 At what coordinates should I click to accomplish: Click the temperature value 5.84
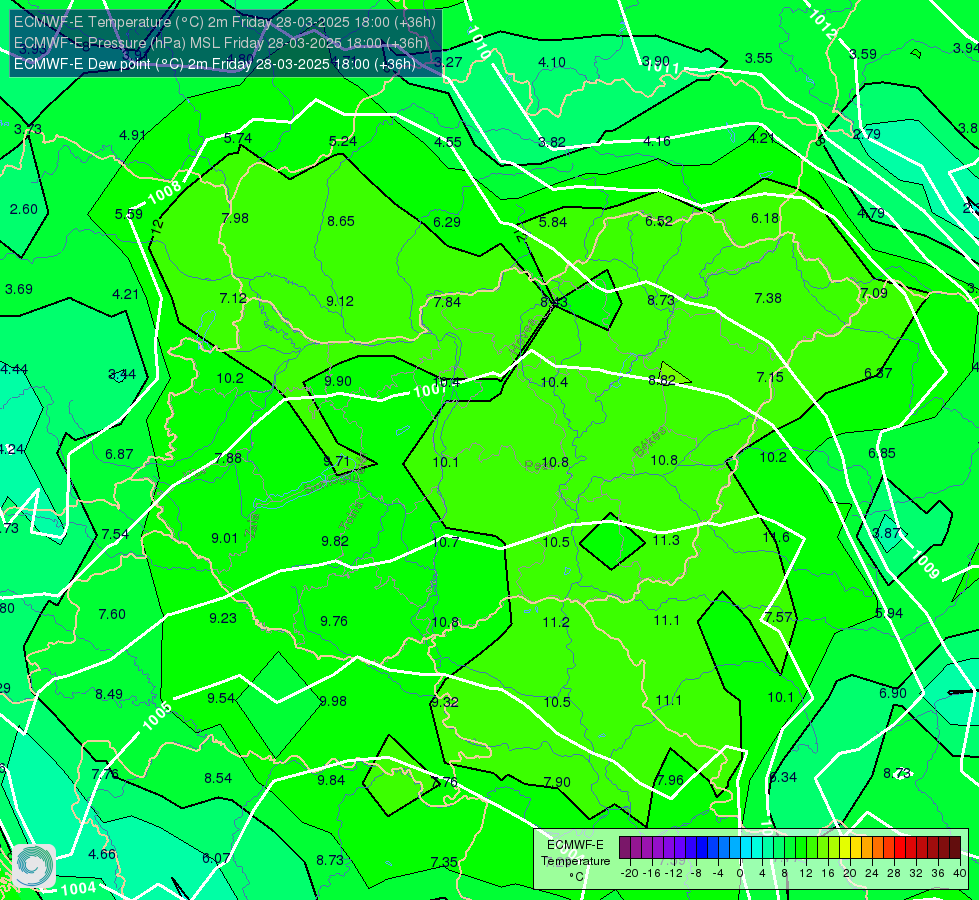tap(553, 222)
